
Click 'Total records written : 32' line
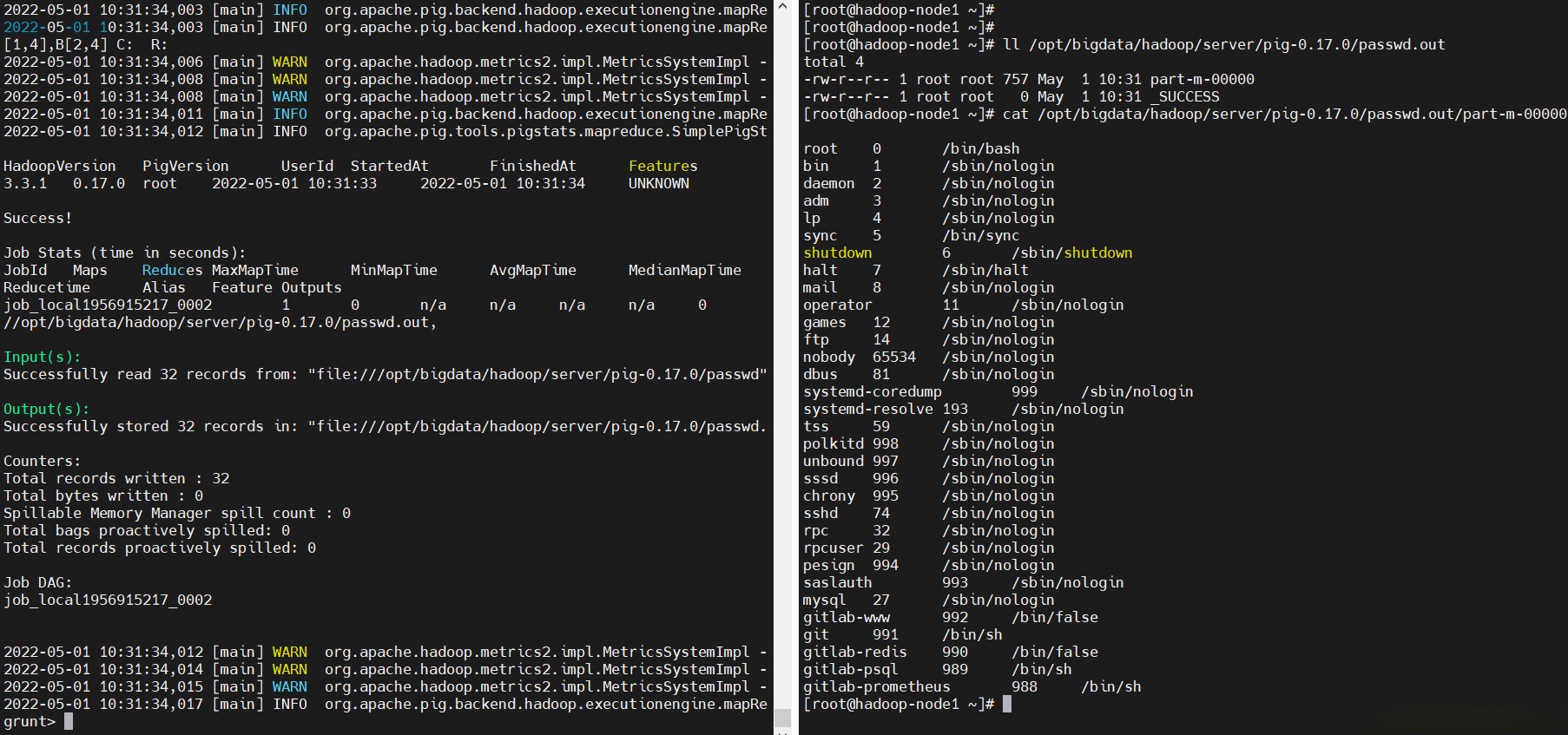(116, 478)
